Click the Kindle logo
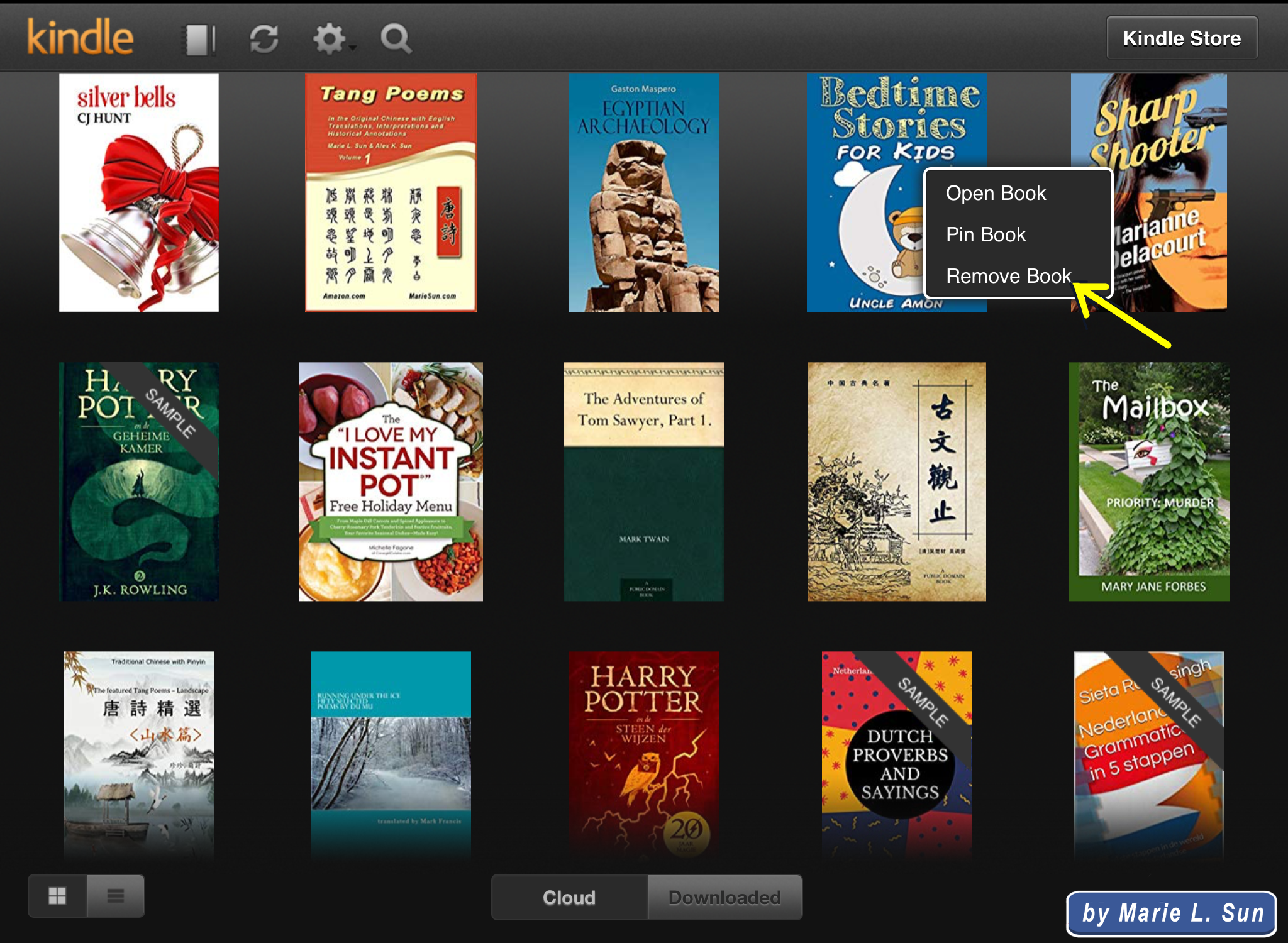 click(80, 37)
